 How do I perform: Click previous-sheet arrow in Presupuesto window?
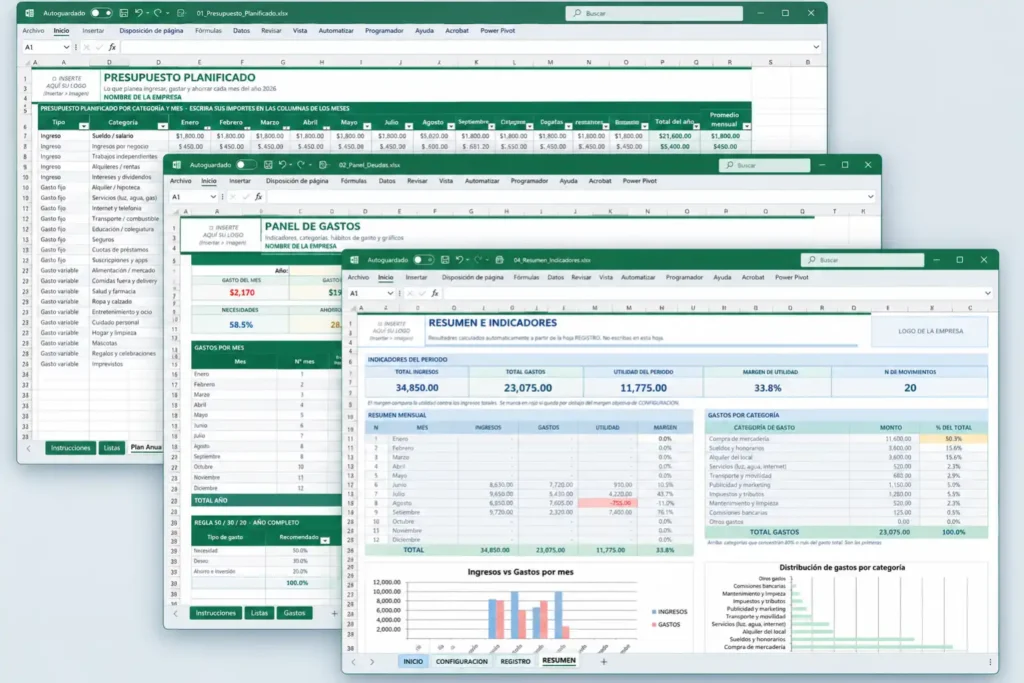(28, 448)
